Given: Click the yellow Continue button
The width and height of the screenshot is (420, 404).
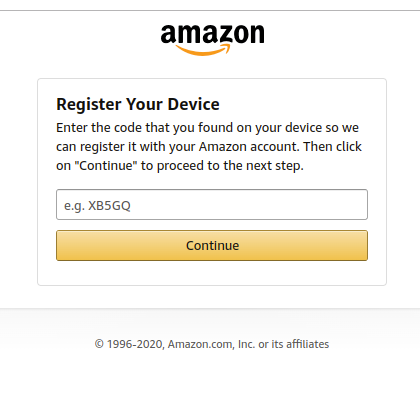Looking at the screenshot, I should click(212, 245).
